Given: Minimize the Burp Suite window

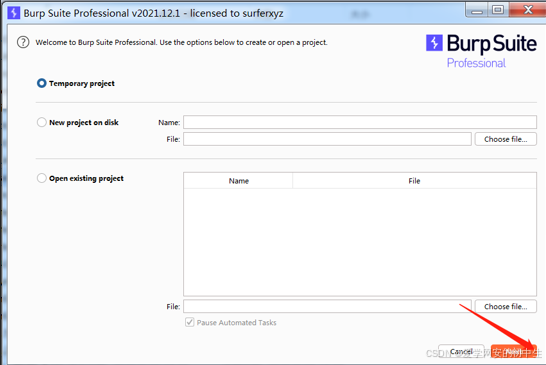Looking at the screenshot, I should [477, 10].
